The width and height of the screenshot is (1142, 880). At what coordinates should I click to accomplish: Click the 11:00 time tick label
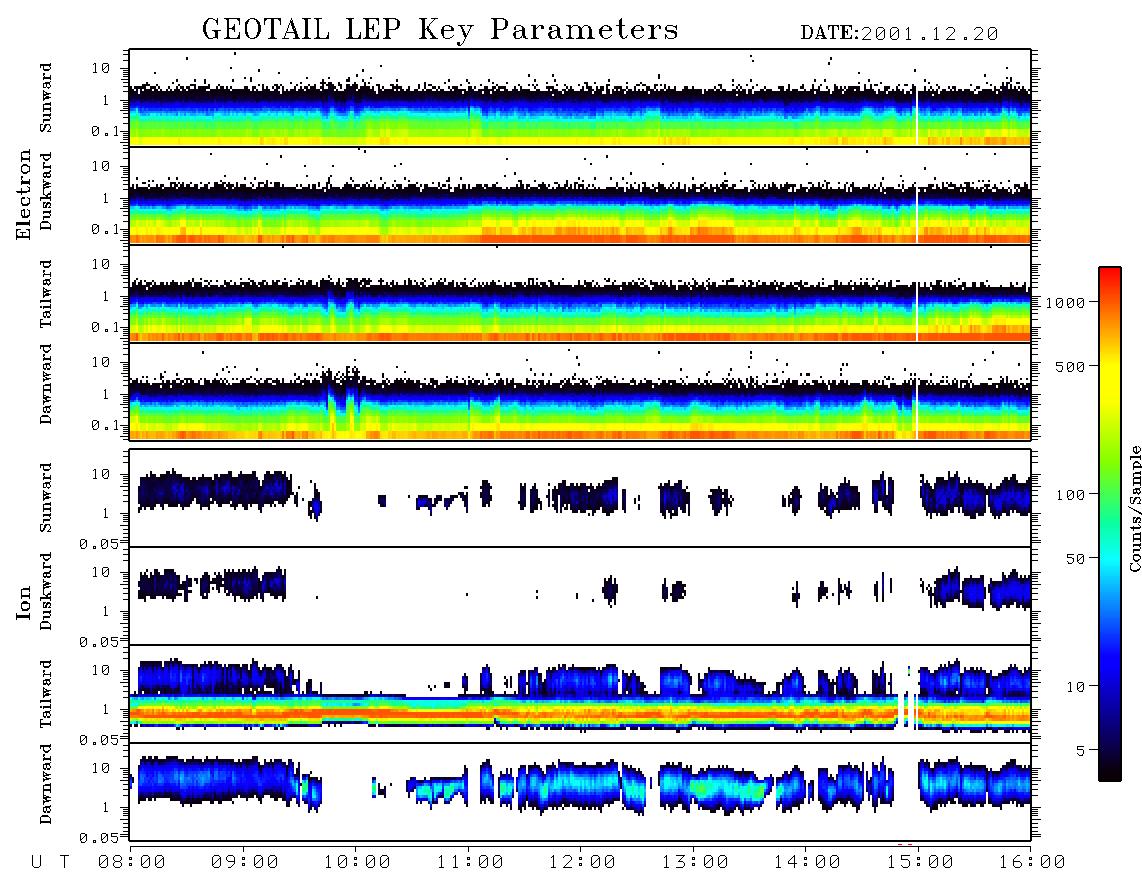(x=470, y=862)
